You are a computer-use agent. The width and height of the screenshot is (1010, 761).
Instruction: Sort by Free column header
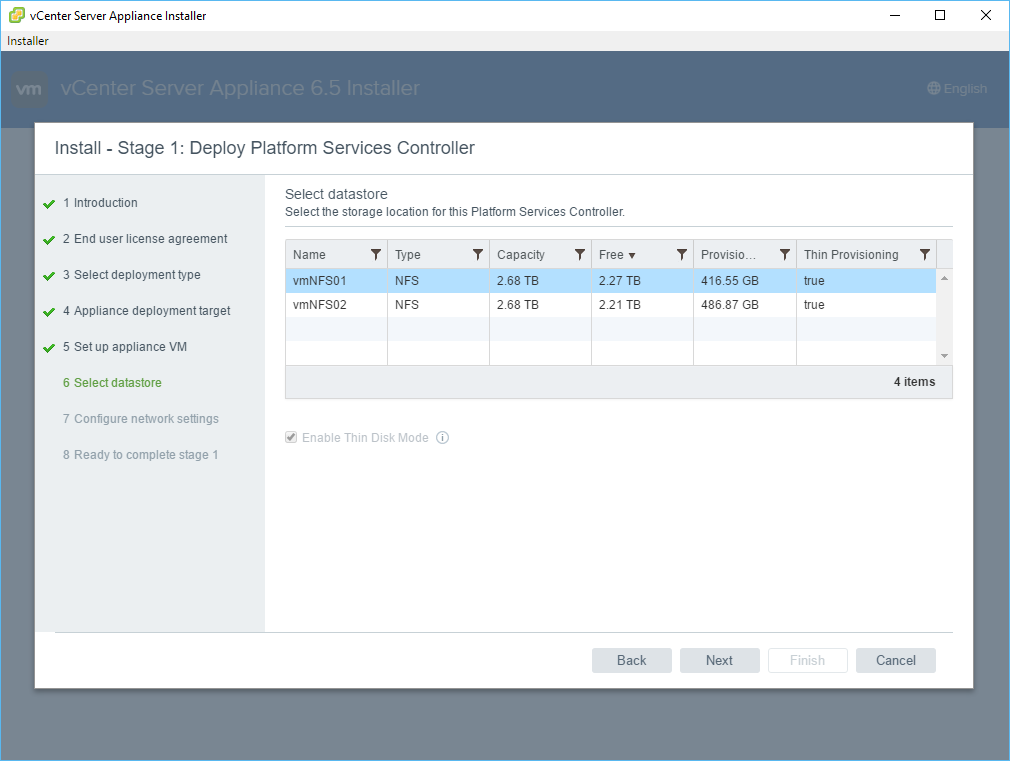(x=611, y=255)
